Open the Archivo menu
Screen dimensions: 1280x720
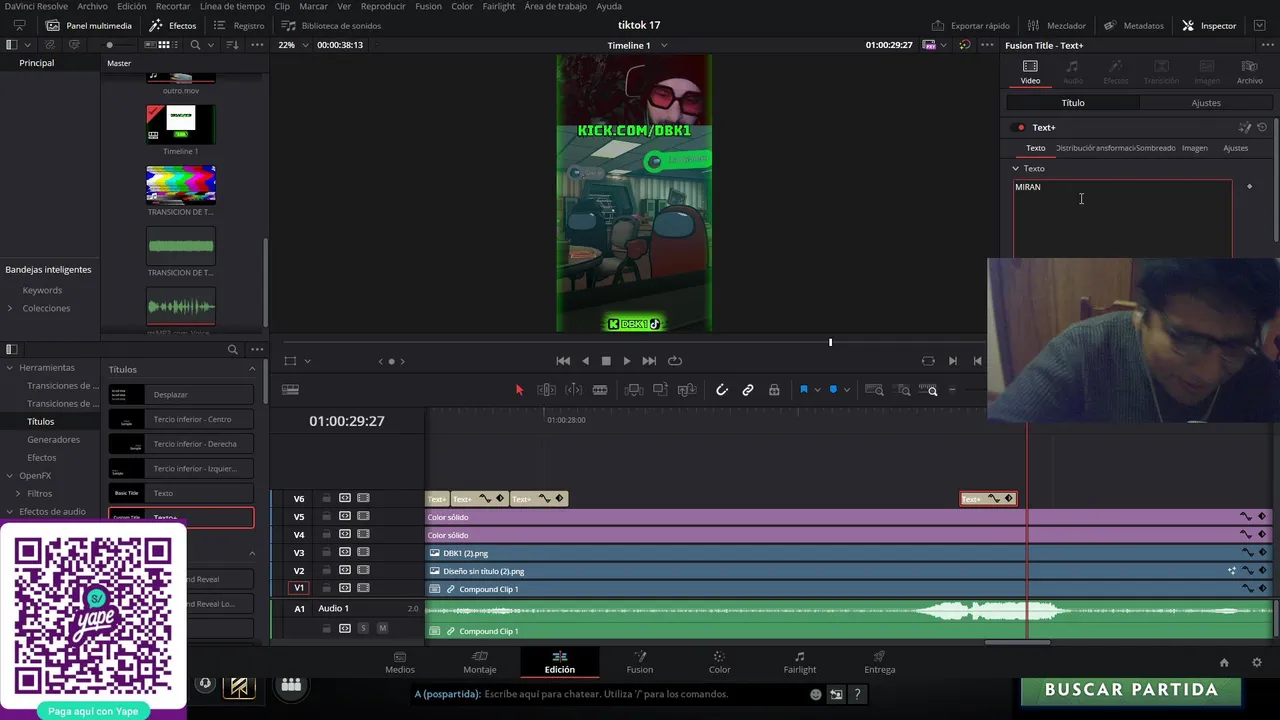pos(92,6)
